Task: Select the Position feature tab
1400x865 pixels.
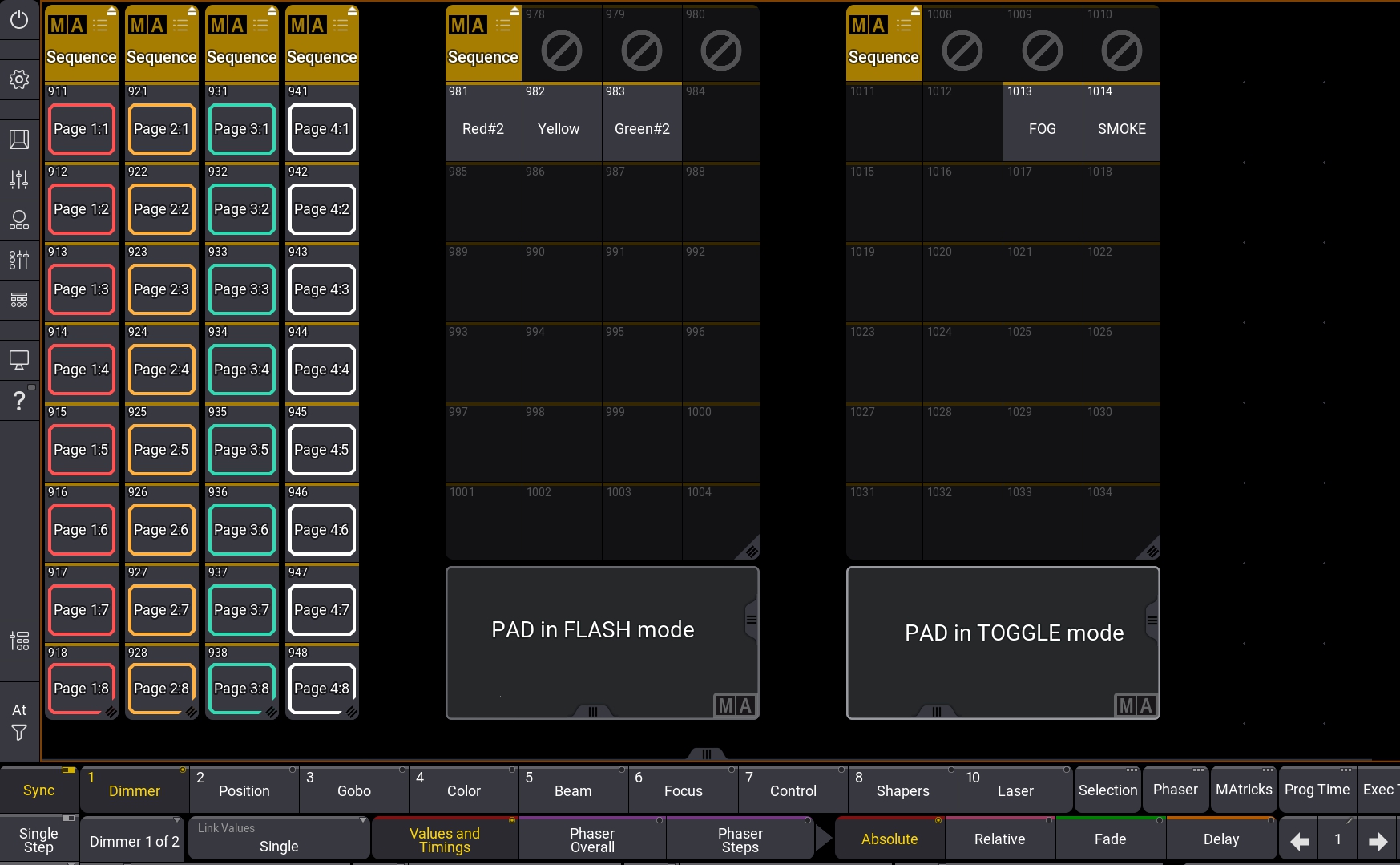Action: pyautogui.click(x=244, y=790)
